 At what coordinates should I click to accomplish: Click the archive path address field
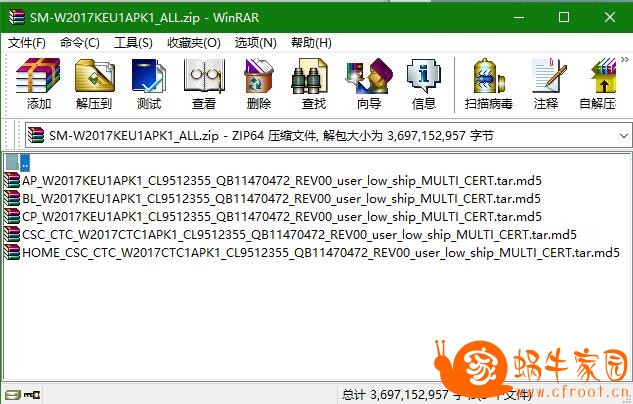click(x=328, y=136)
